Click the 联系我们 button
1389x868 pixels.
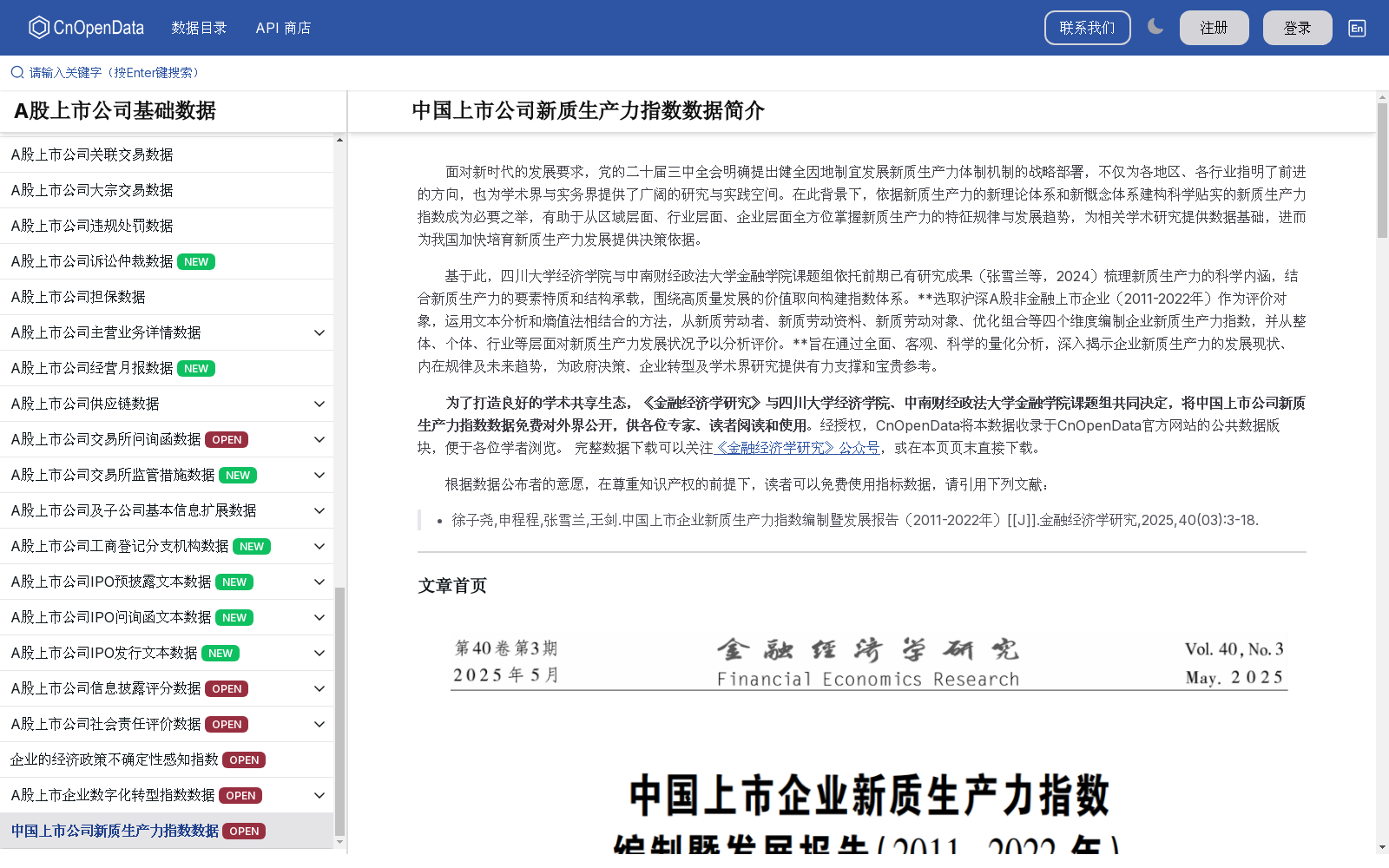pyautogui.click(x=1087, y=27)
